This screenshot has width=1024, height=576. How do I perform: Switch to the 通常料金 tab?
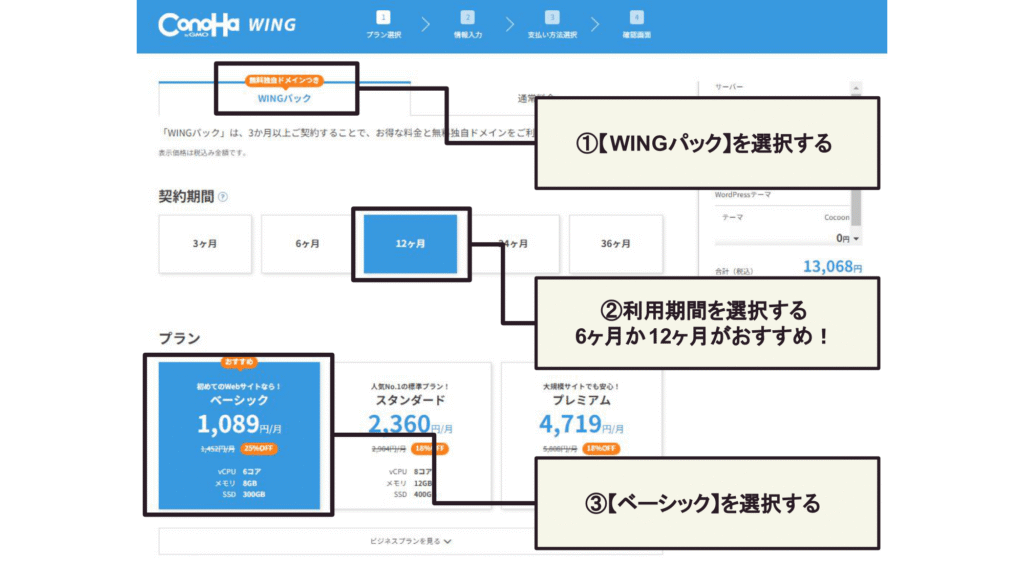(480, 98)
